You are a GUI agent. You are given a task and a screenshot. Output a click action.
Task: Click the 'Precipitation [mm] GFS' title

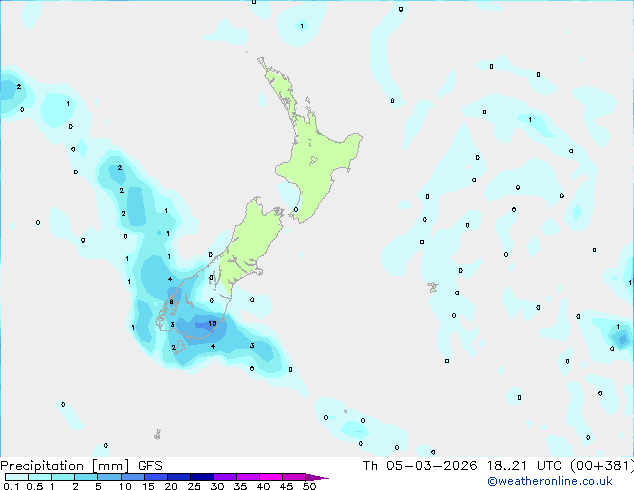coord(81,466)
